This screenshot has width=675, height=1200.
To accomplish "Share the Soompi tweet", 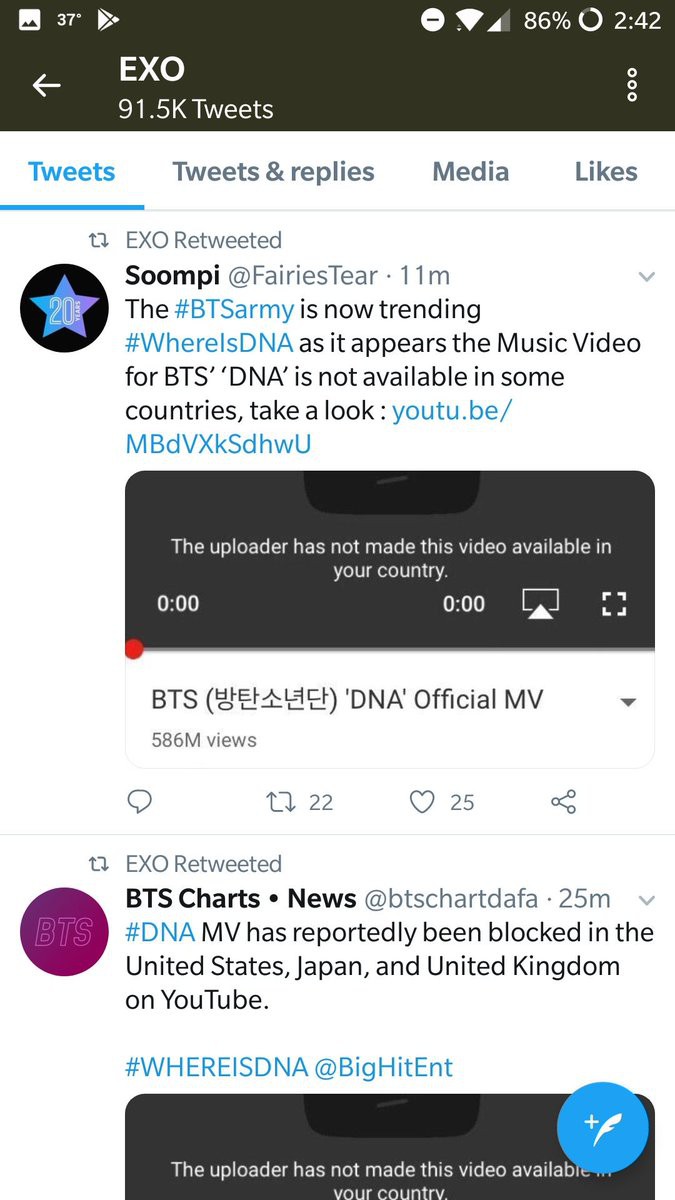I will coord(564,801).
